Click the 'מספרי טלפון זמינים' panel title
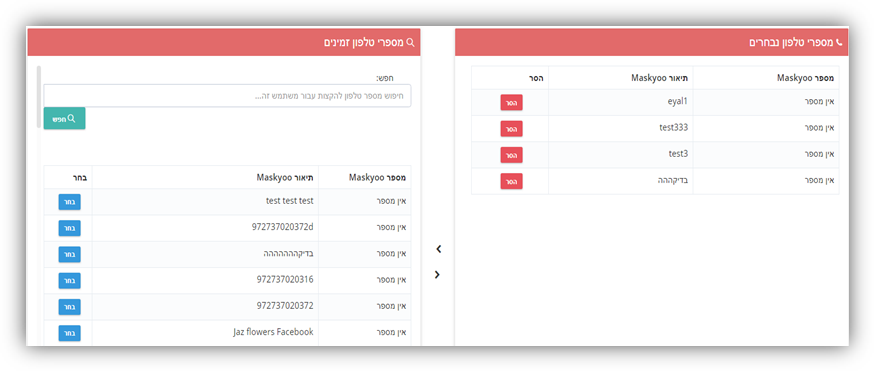This screenshot has width=874, height=371. 364,42
